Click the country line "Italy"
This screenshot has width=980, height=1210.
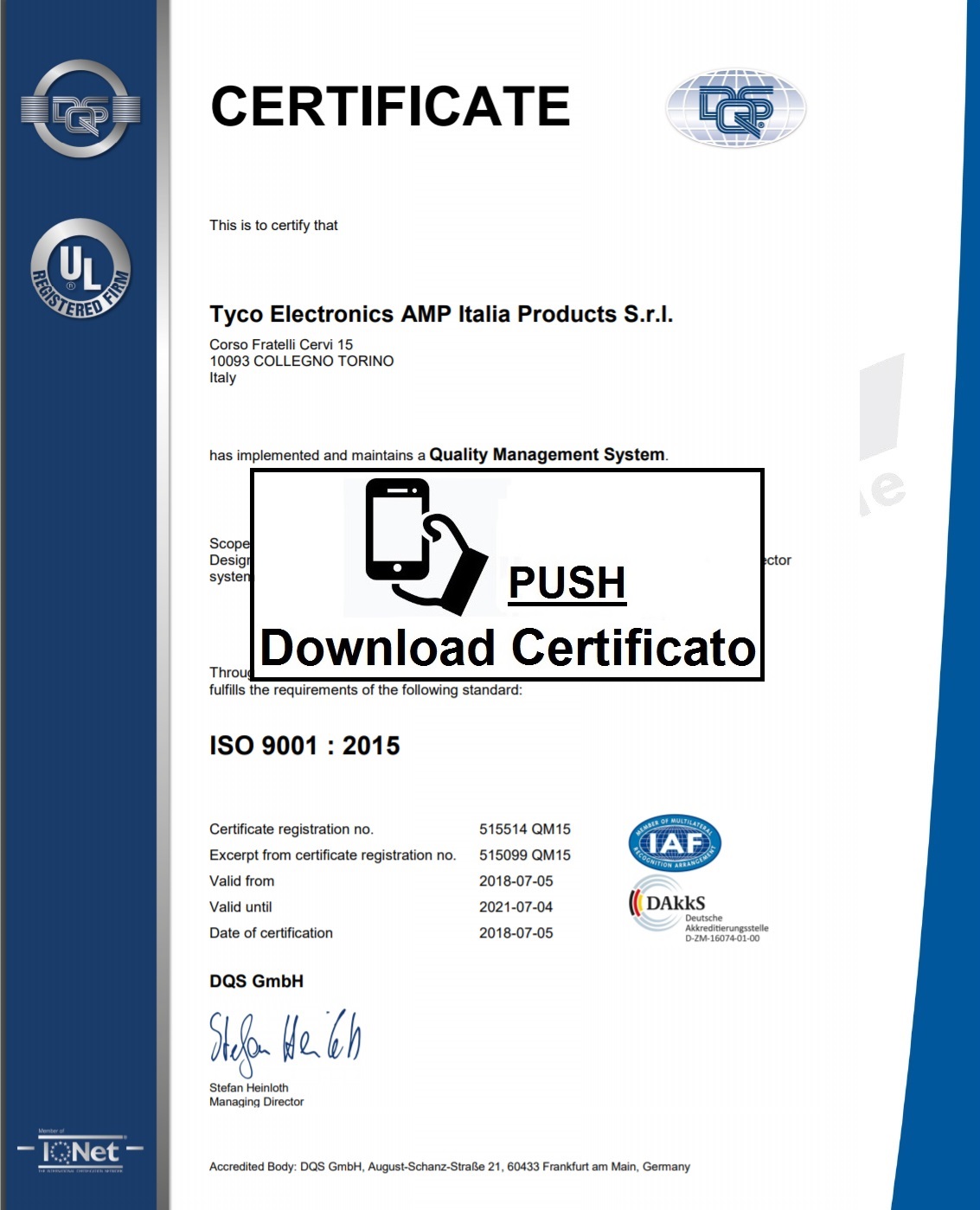(222, 378)
